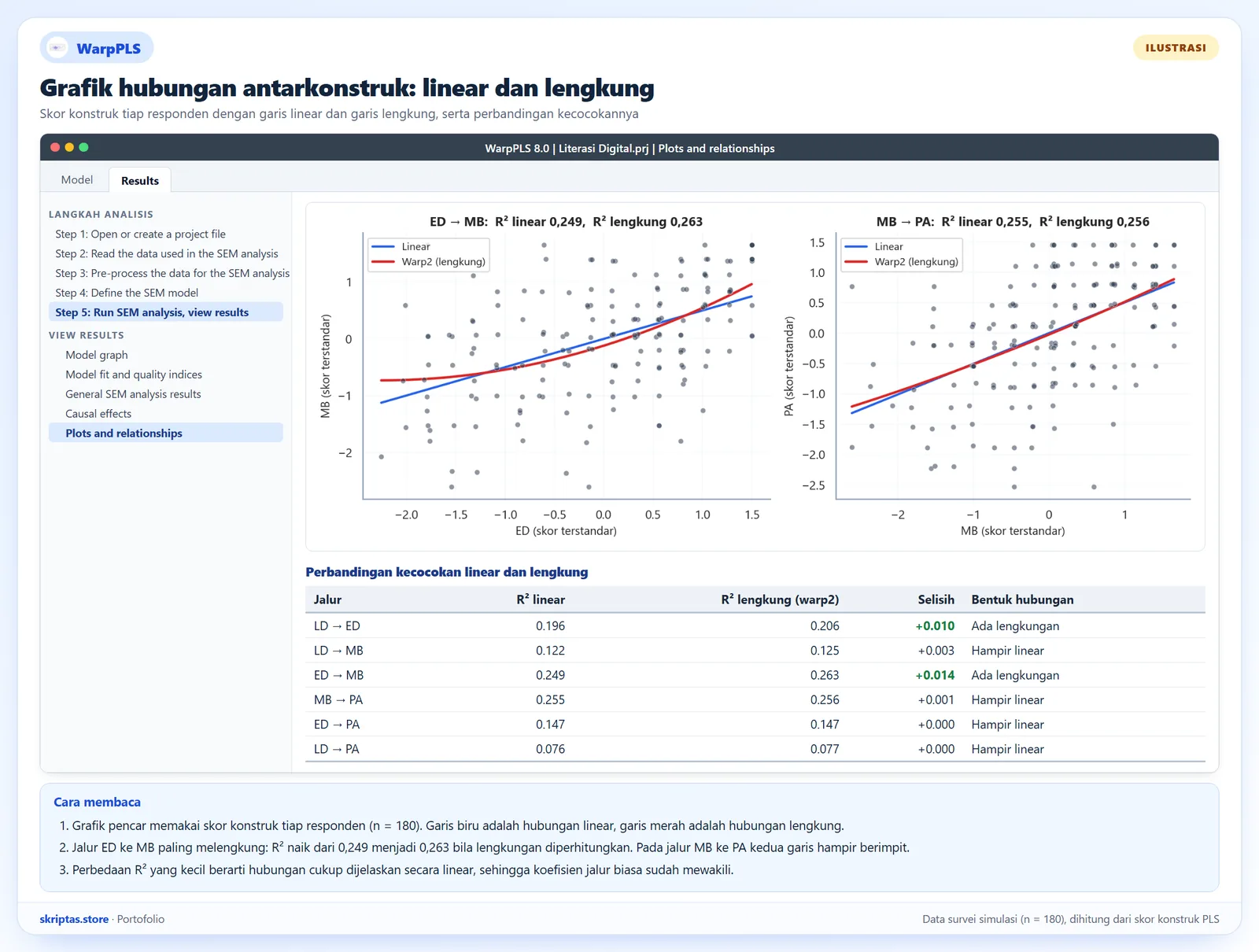This screenshot has width=1259, height=952.
Task: Click the ED (skor terstandar) axis label
Action: pyautogui.click(x=566, y=531)
